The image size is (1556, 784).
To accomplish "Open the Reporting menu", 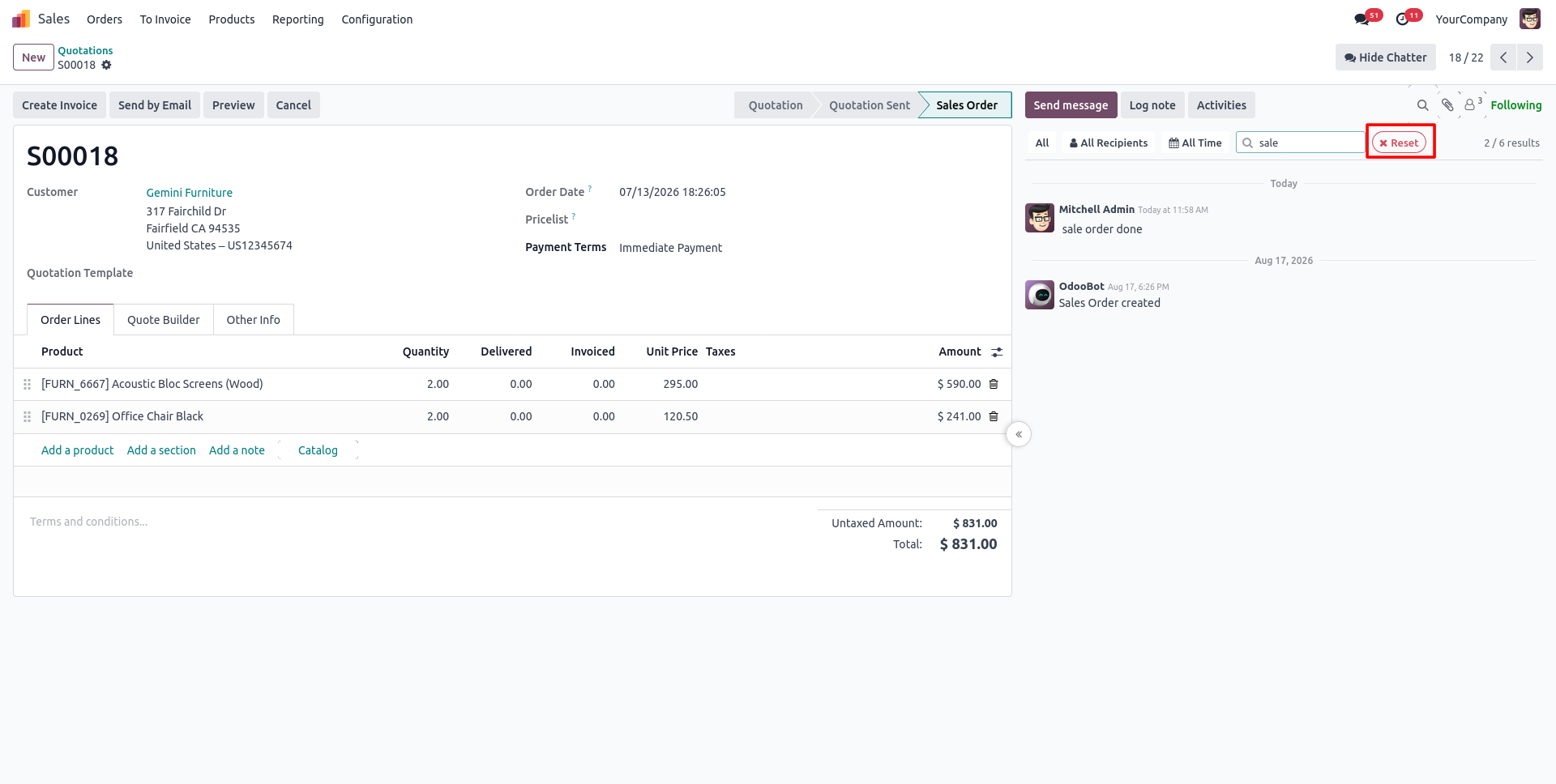I will click(x=297, y=19).
